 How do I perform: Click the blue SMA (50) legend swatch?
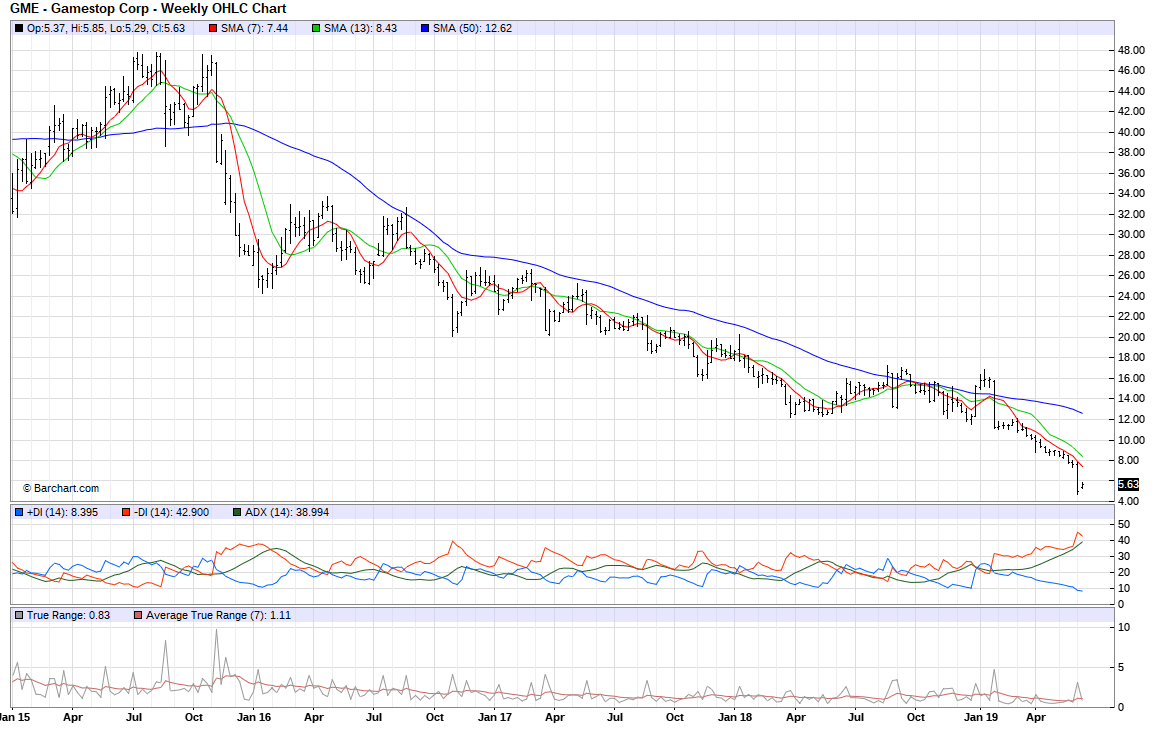pos(425,29)
